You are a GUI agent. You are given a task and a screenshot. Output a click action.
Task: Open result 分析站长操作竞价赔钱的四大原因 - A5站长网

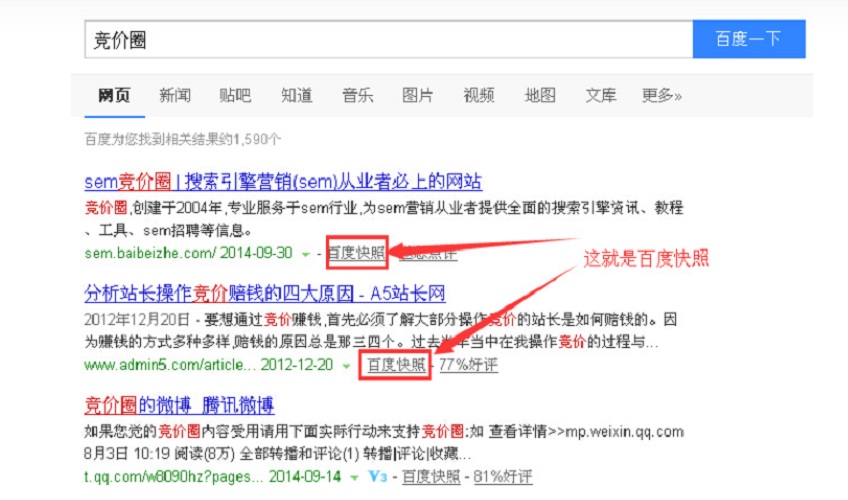[265, 294]
